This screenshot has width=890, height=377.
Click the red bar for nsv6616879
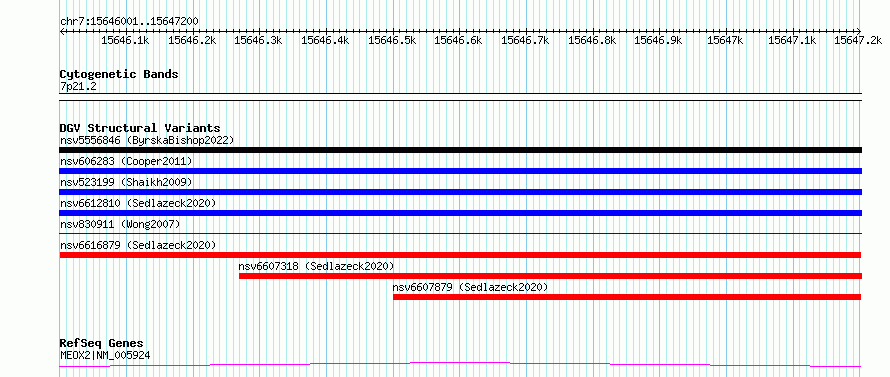pos(460,255)
